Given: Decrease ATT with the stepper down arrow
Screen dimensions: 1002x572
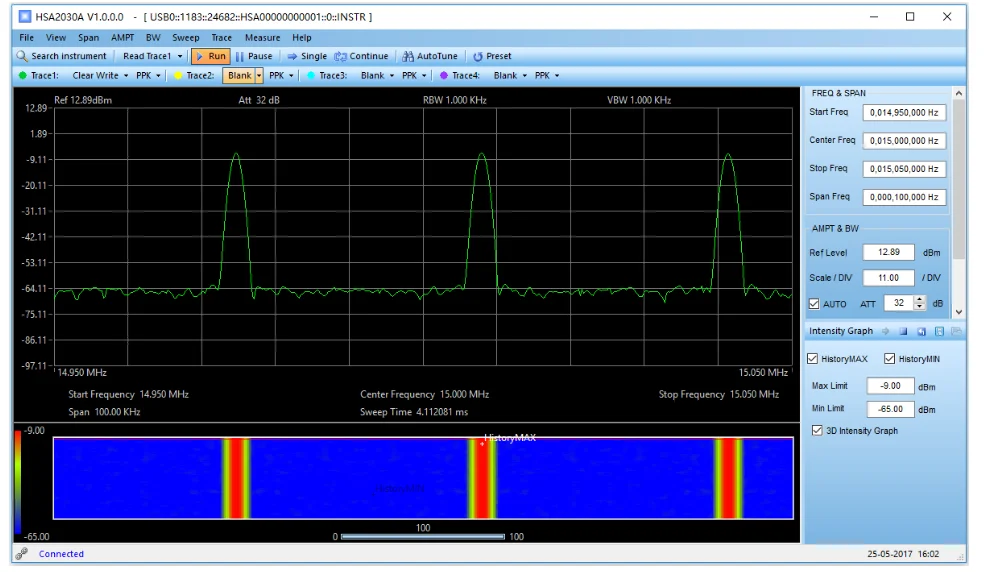Looking at the screenshot, I should coord(920,307).
